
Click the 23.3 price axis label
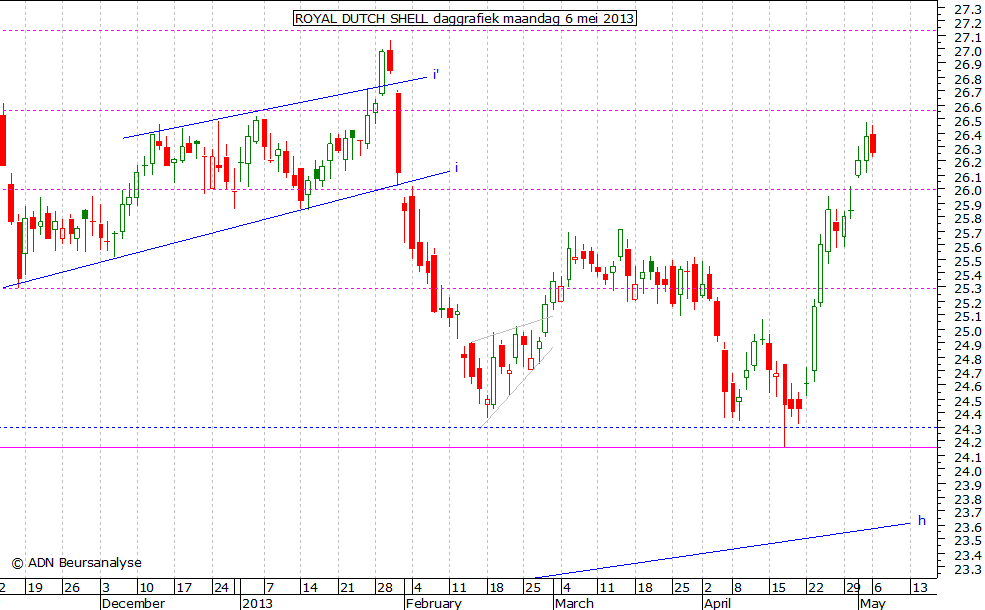(x=967, y=570)
